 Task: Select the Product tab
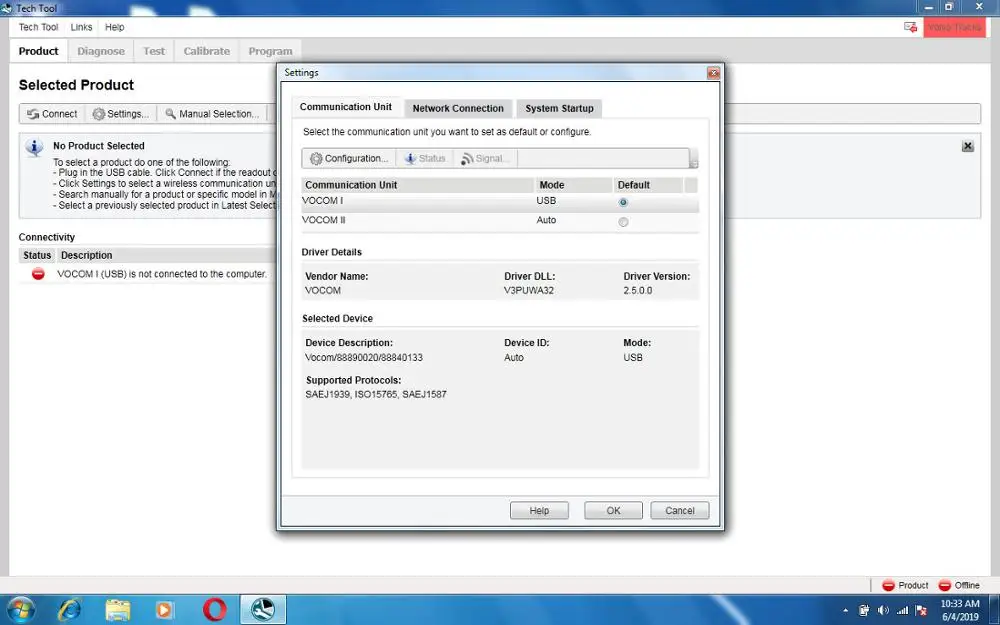[x=38, y=51]
